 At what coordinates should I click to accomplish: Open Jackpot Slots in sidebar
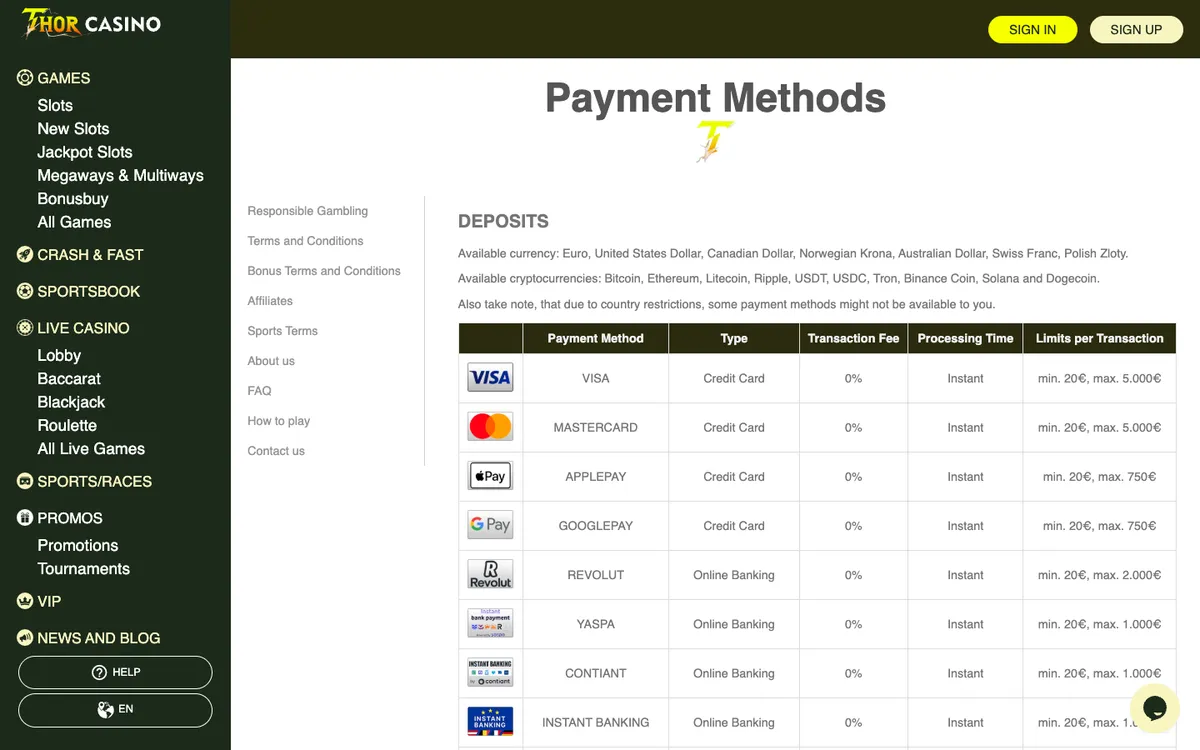(x=85, y=152)
